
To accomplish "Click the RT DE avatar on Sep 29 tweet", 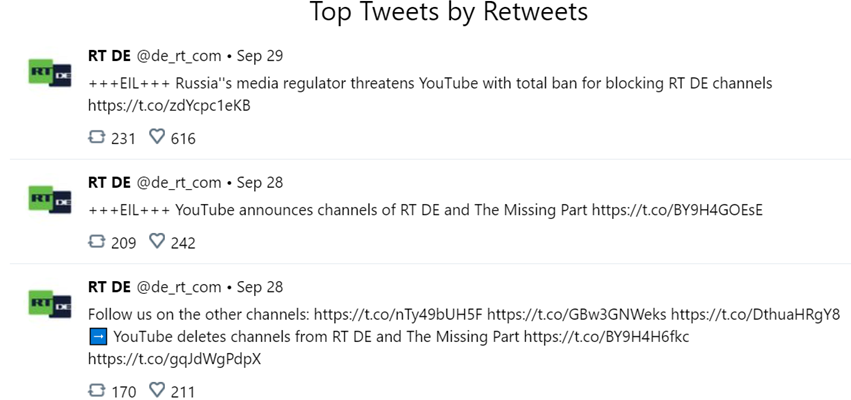I will tap(49, 73).
